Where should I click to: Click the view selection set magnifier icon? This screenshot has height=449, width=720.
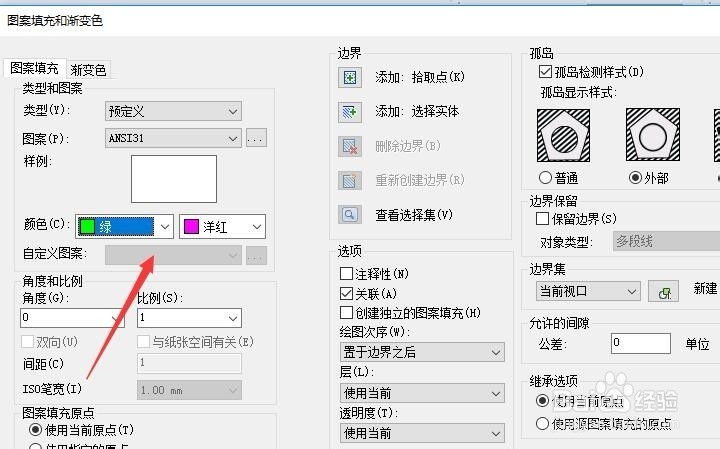(x=350, y=214)
